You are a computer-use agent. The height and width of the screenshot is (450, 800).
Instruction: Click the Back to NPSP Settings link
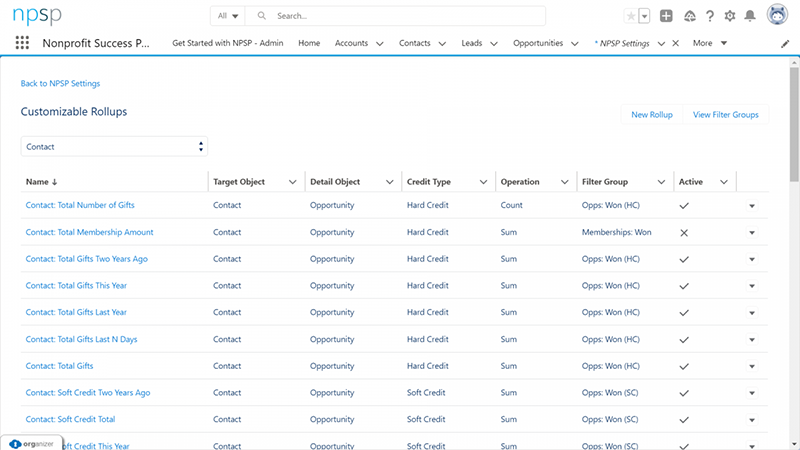[x=60, y=84]
